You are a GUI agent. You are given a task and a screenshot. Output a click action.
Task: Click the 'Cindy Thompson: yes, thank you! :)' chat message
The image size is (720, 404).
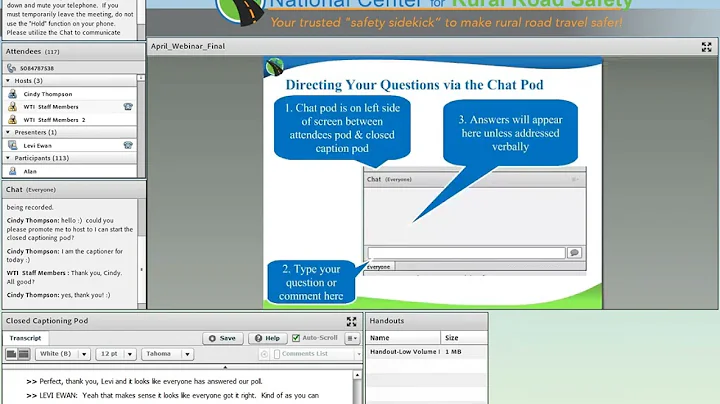pyautogui.click(x=58, y=295)
